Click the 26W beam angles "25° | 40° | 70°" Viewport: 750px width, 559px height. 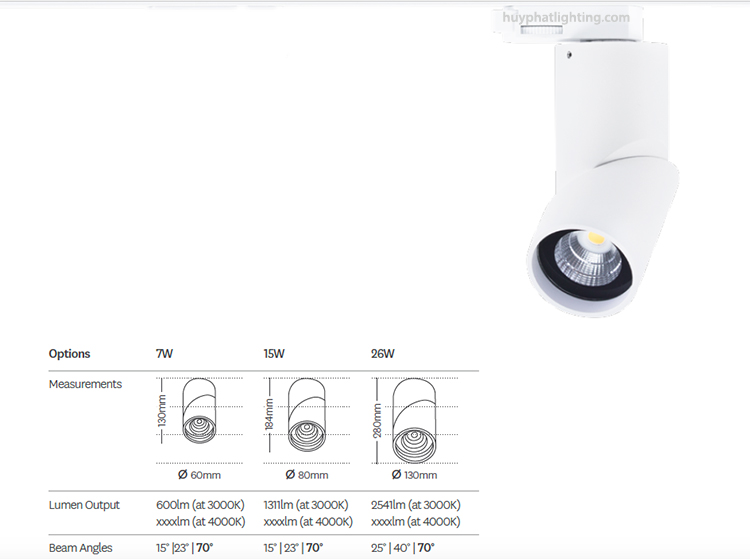click(x=403, y=548)
